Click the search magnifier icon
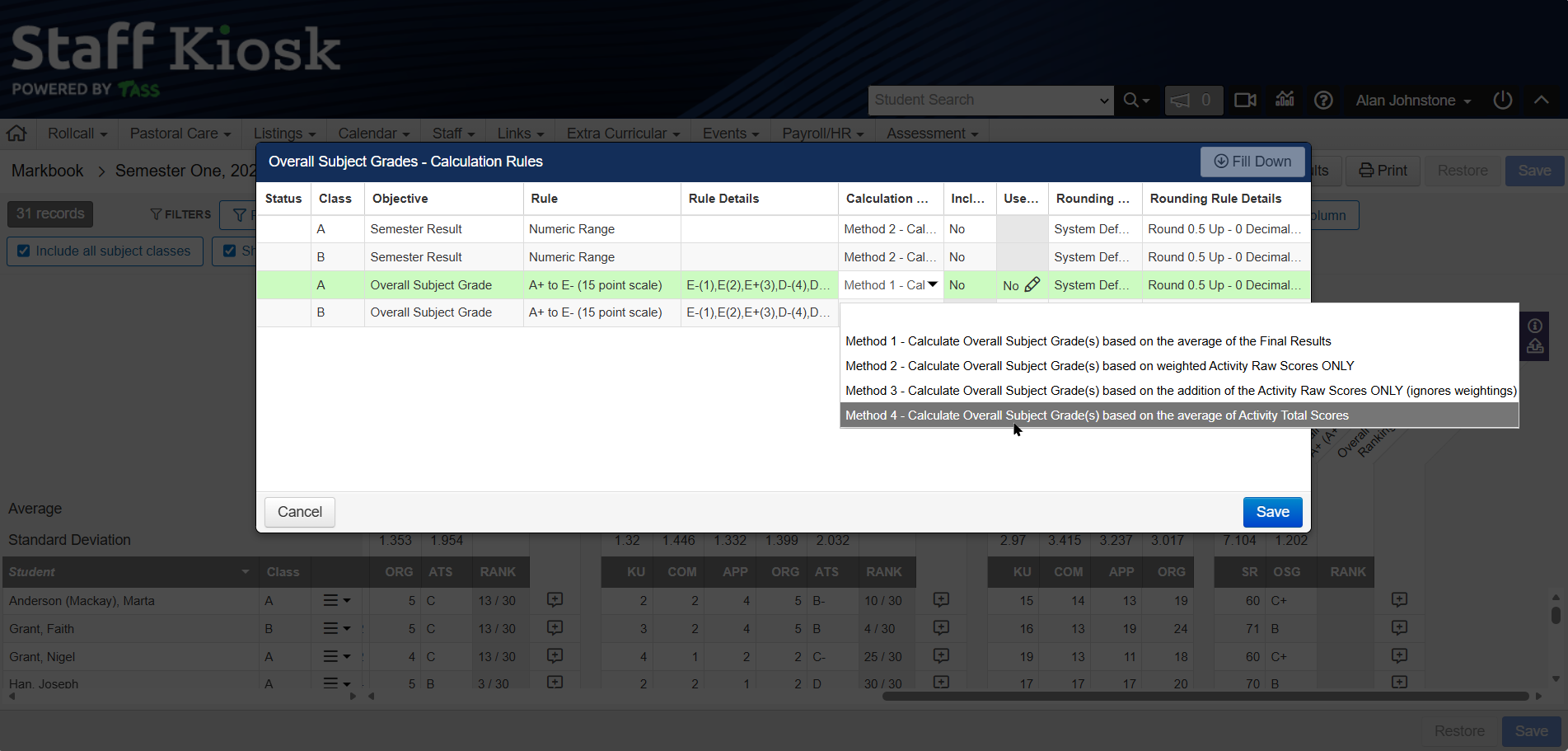 tap(1131, 100)
